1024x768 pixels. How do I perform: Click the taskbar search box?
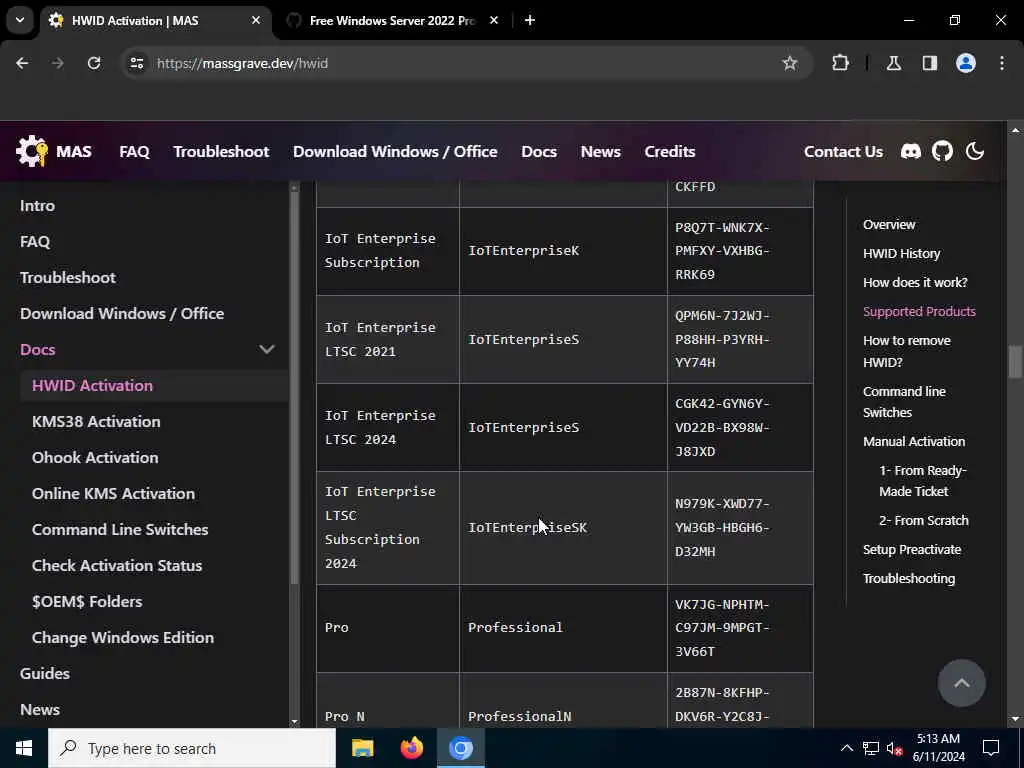[192, 748]
